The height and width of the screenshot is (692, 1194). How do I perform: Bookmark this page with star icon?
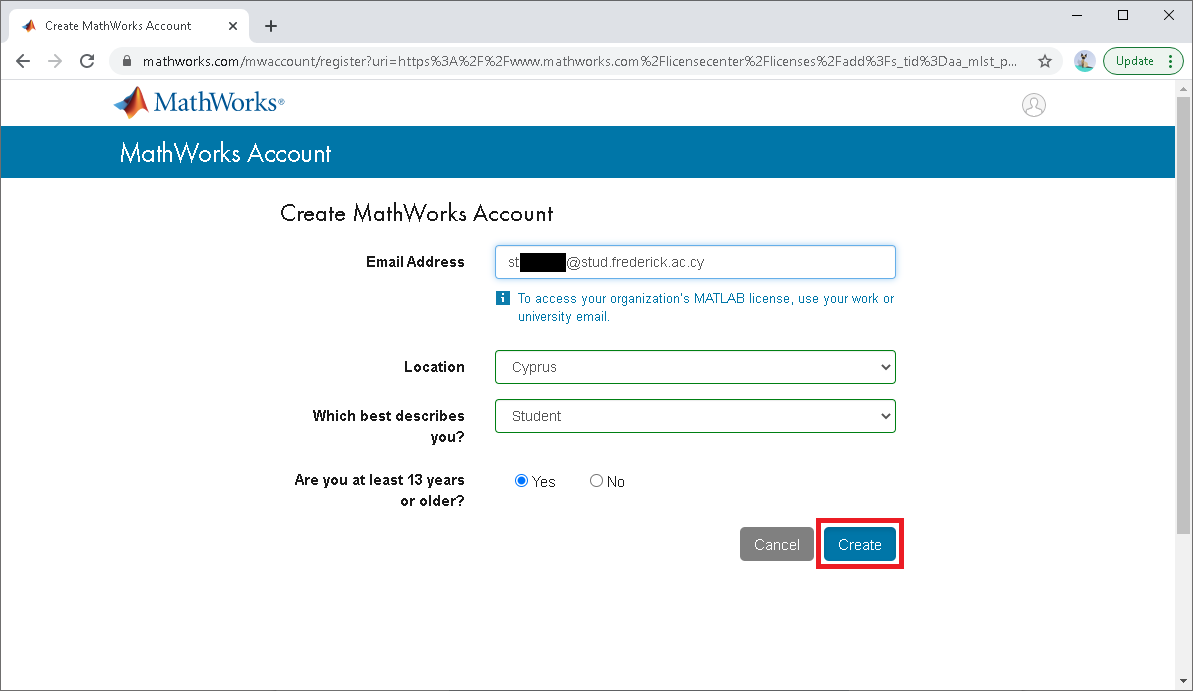pos(1045,61)
